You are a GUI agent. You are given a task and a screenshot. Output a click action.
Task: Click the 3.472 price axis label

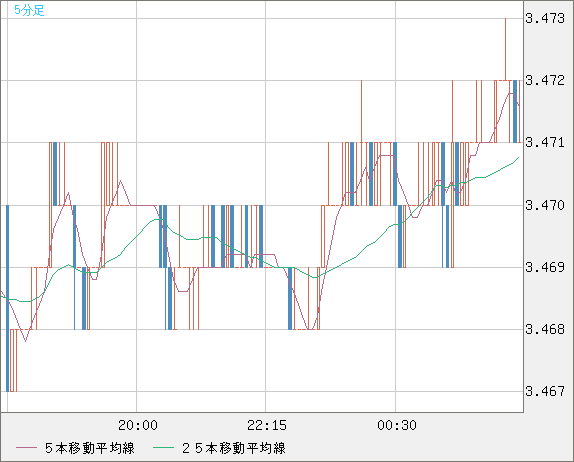coord(545,80)
